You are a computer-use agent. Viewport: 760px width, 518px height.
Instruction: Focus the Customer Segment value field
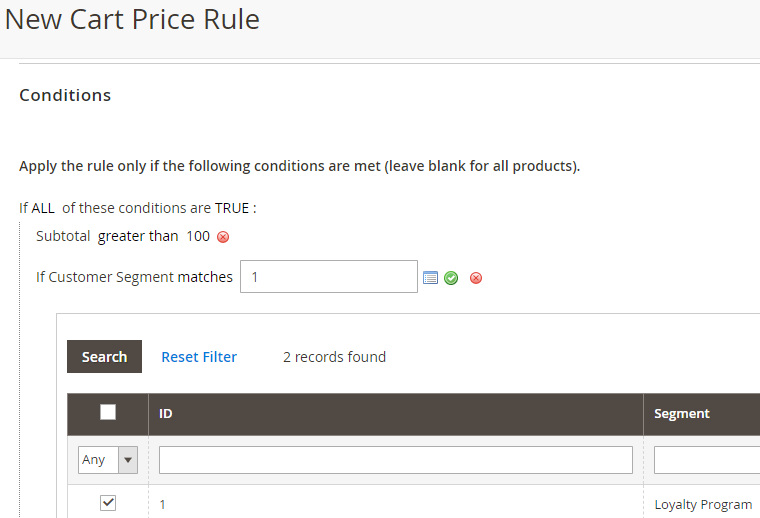[329, 277]
